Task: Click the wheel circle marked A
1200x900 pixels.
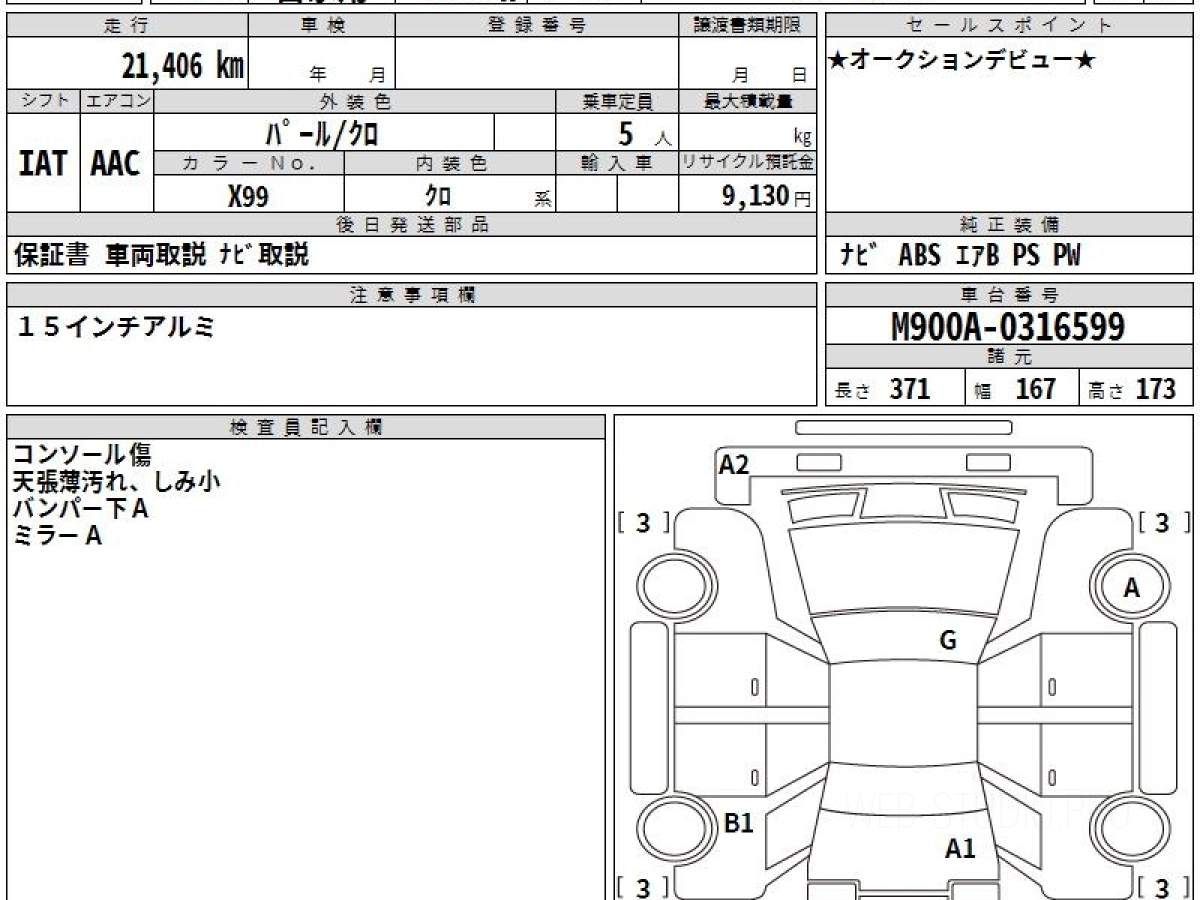Action: pos(1131,588)
